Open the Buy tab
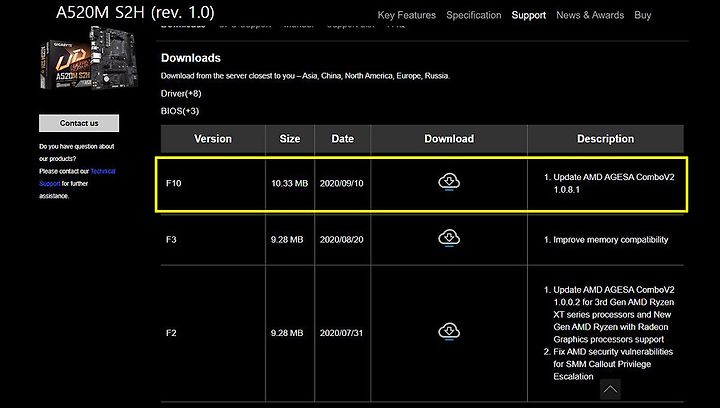Viewport: 720px width, 408px height. tap(642, 15)
